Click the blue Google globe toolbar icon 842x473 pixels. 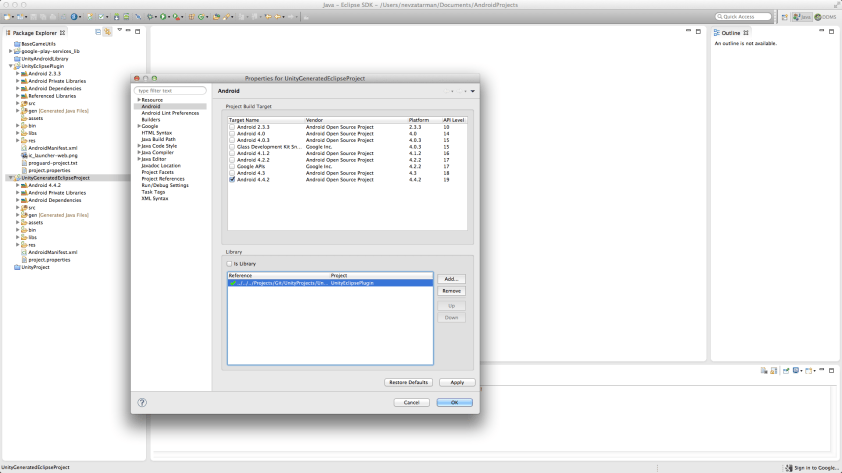coord(74,17)
